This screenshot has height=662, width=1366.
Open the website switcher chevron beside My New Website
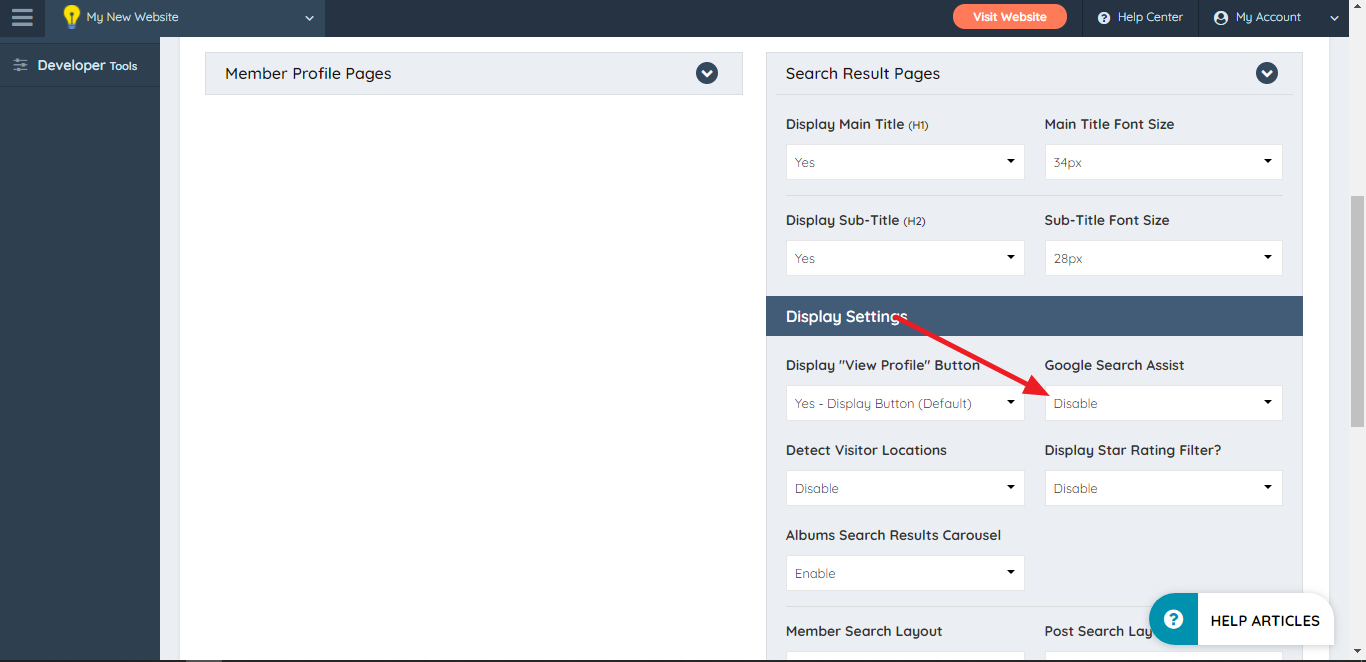(x=307, y=18)
